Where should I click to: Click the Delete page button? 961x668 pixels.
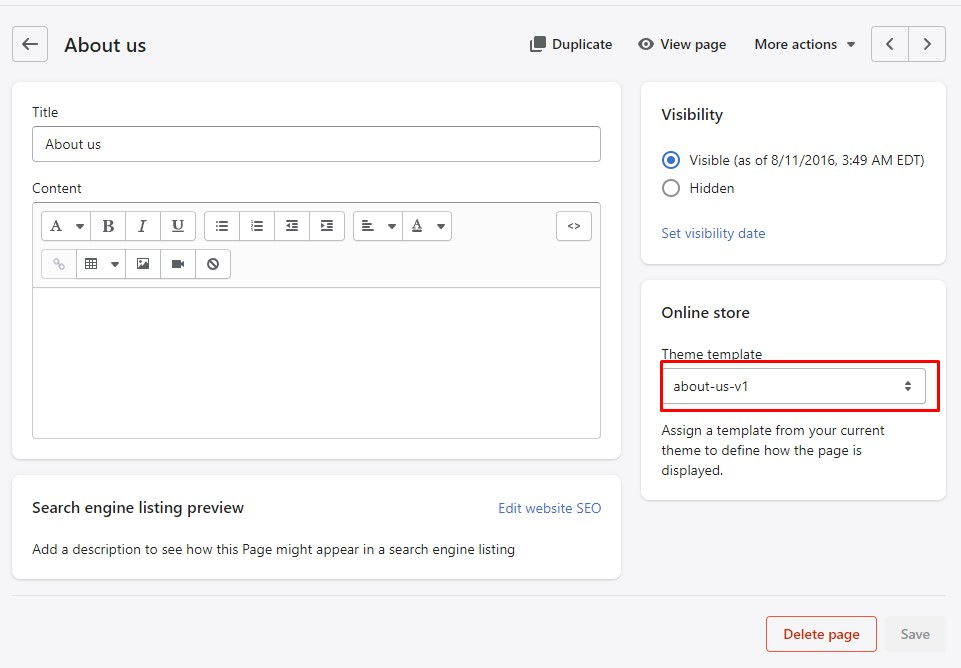coord(821,634)
